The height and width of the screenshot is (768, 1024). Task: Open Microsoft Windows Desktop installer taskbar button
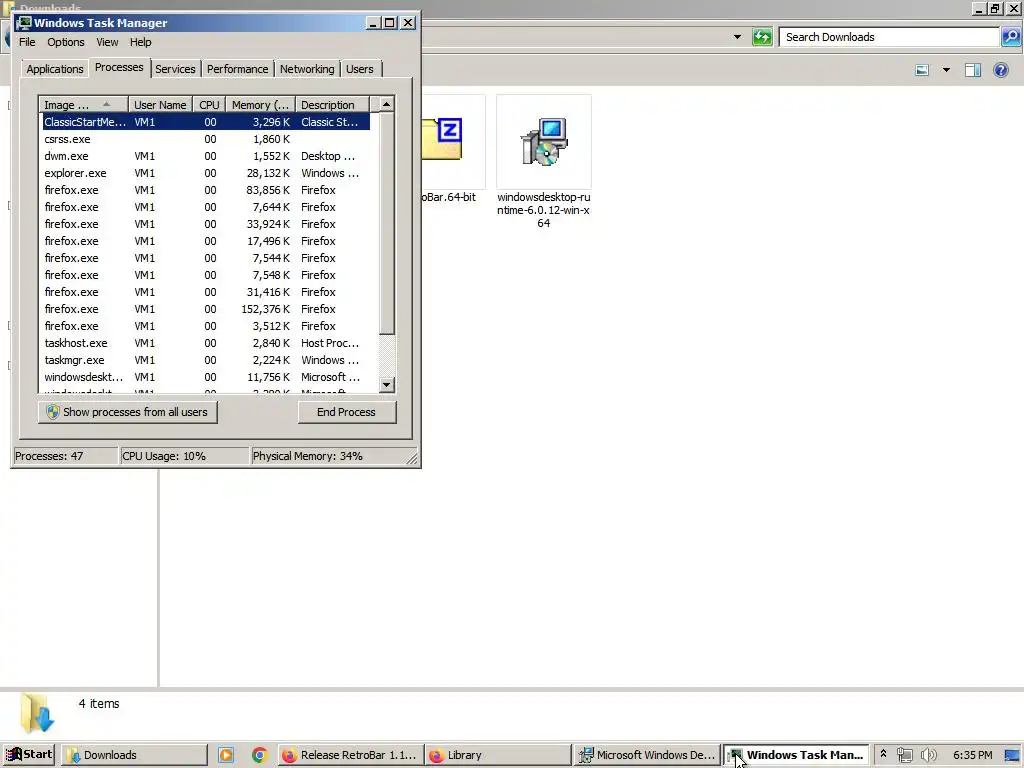pyautogui.click(x=647, y=755)
